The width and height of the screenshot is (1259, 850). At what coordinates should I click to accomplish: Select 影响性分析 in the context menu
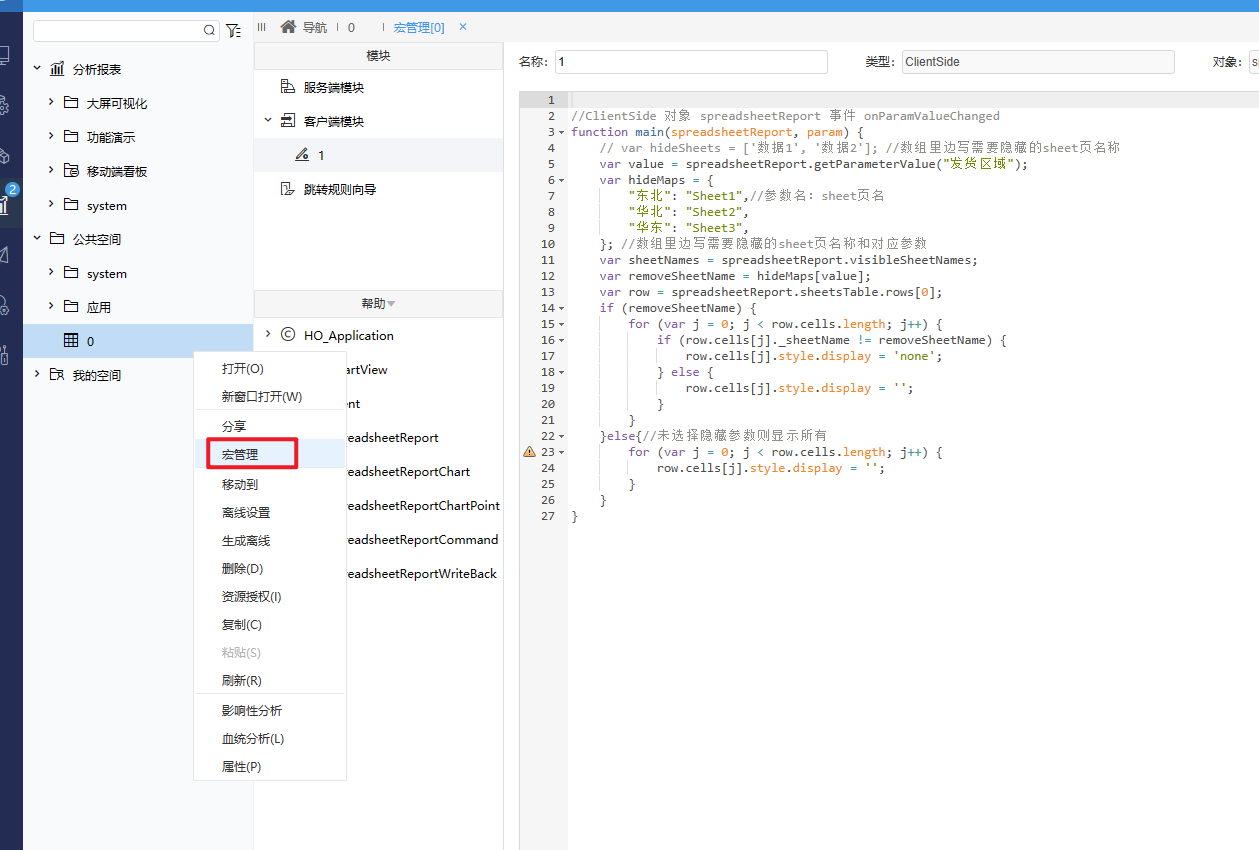pos(252,710)
